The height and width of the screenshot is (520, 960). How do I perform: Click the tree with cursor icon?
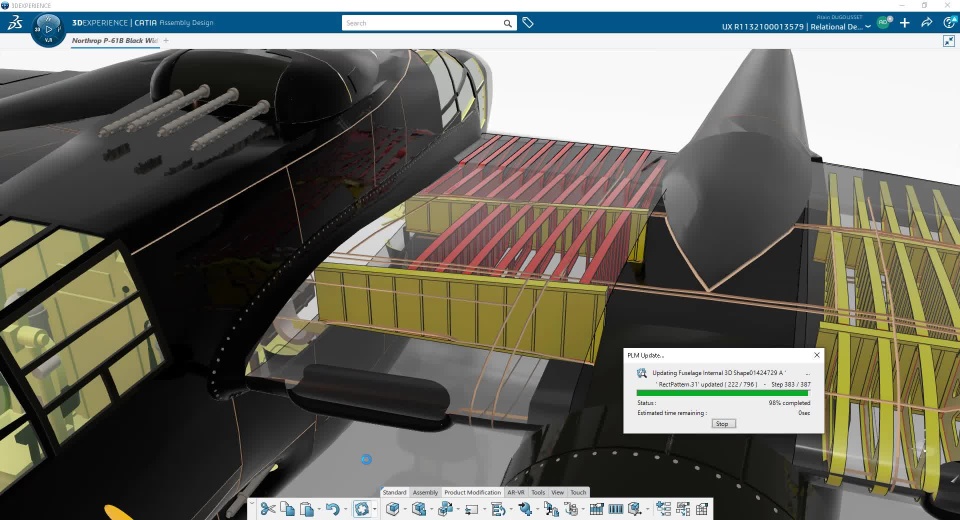point(551,510)
